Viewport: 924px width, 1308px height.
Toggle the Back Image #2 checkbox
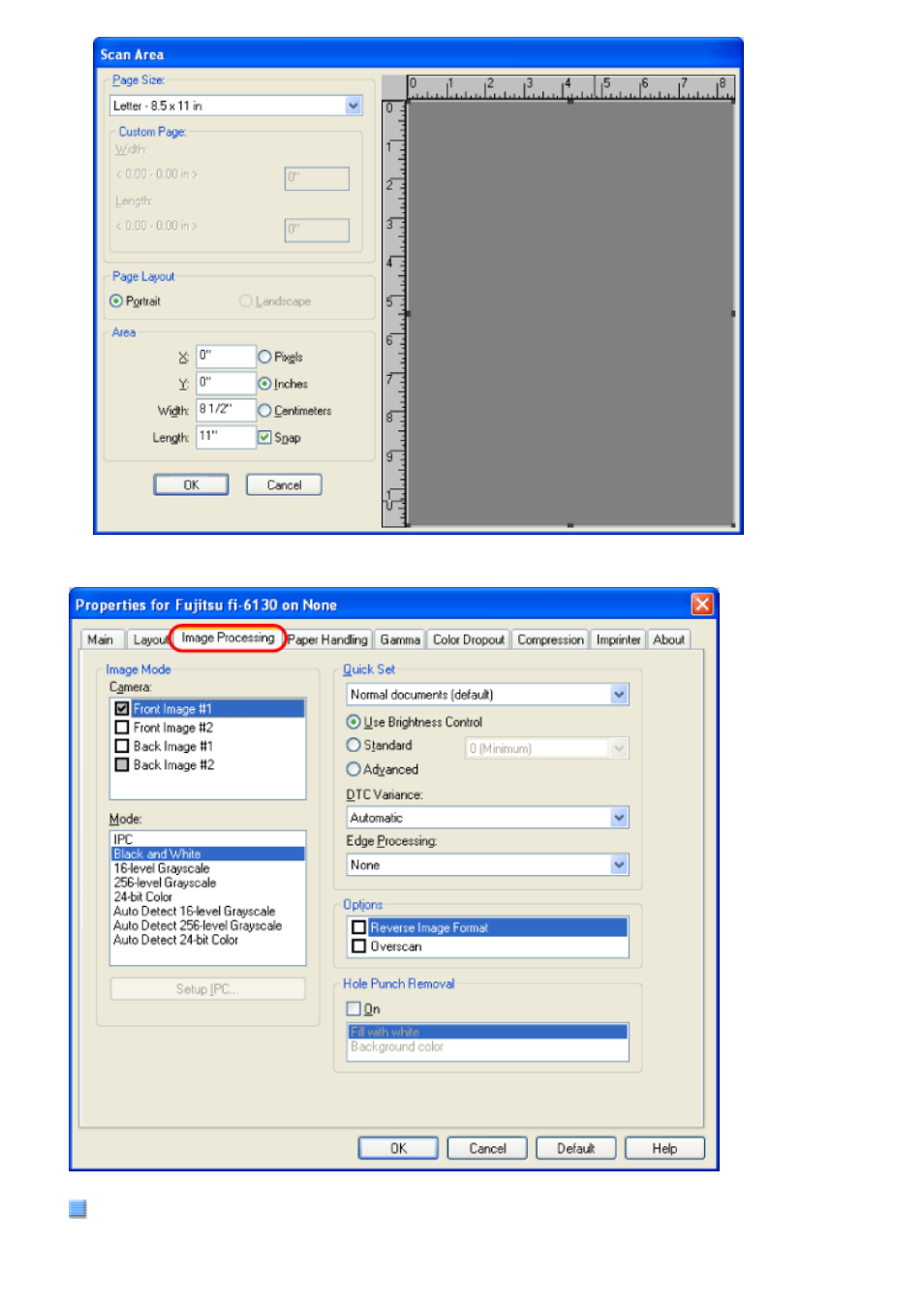pyautogui.click(x=122, y=764)
